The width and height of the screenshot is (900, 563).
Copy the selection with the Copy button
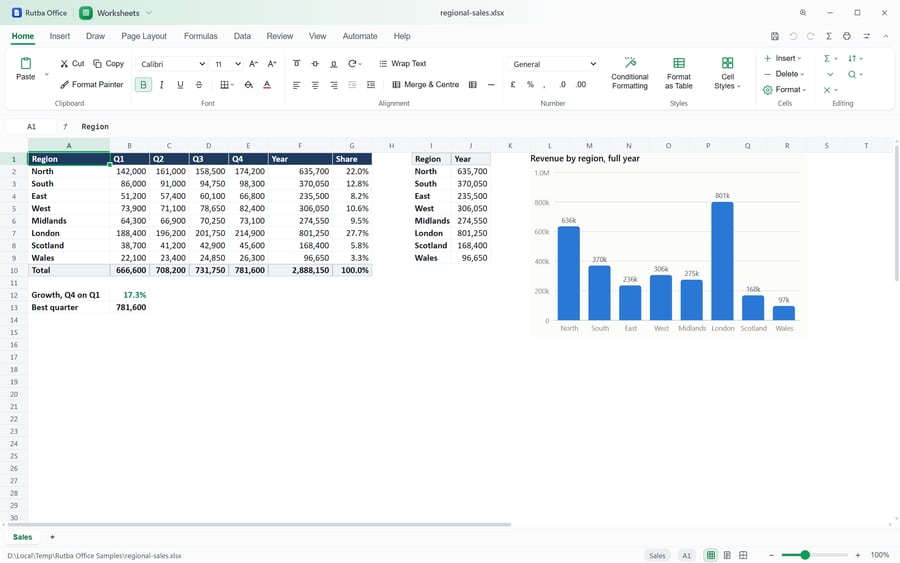point(108,64)
